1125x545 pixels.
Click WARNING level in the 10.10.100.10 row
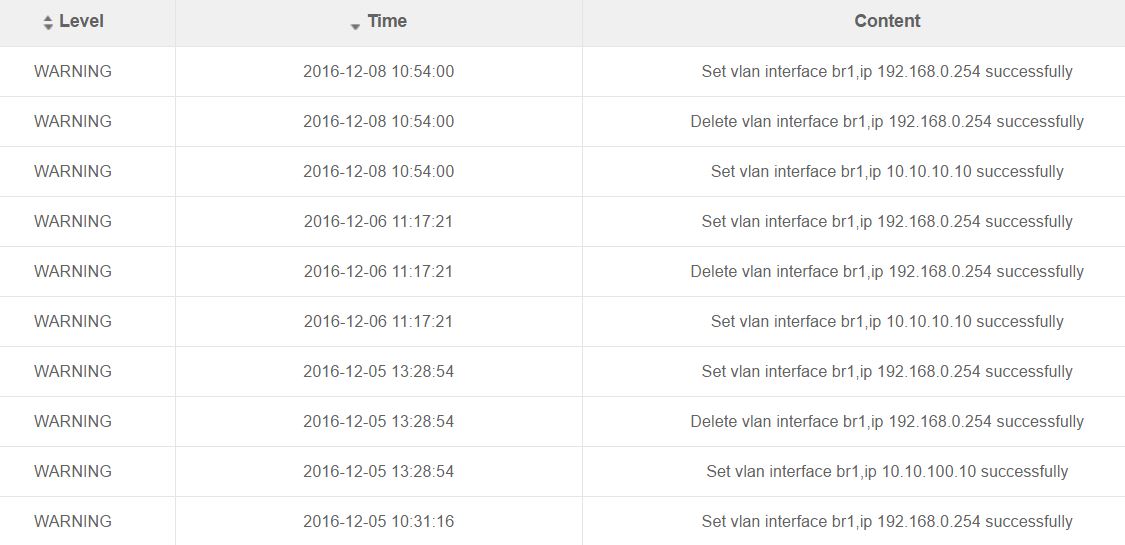pos(73,472)
